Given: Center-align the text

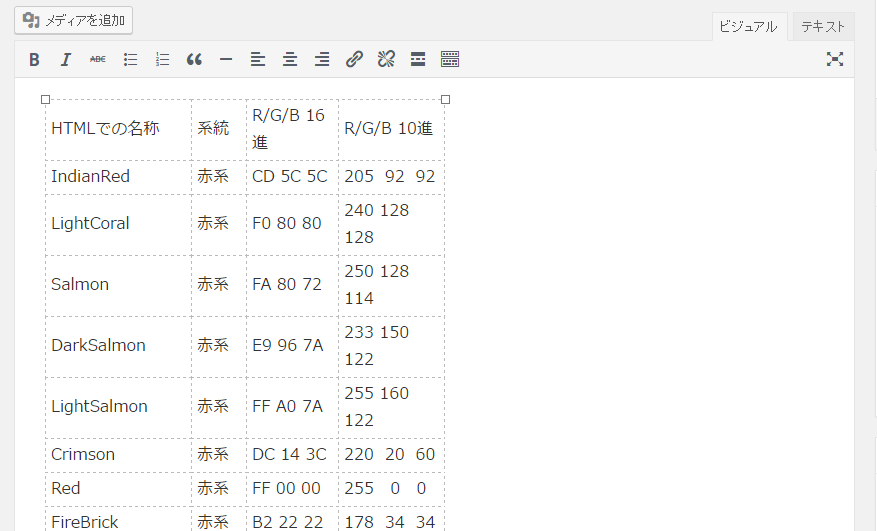Looking at the screenshot, I should (x=290, y=60).
